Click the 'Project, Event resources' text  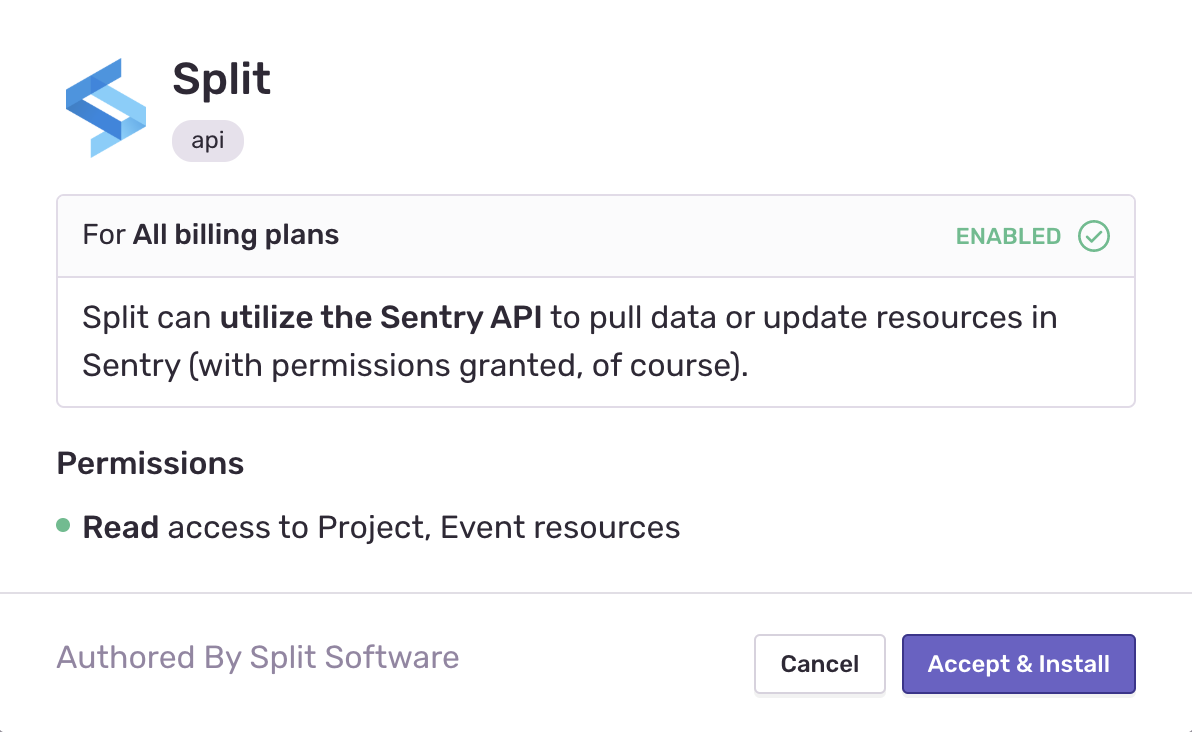[x=498, y=527]
